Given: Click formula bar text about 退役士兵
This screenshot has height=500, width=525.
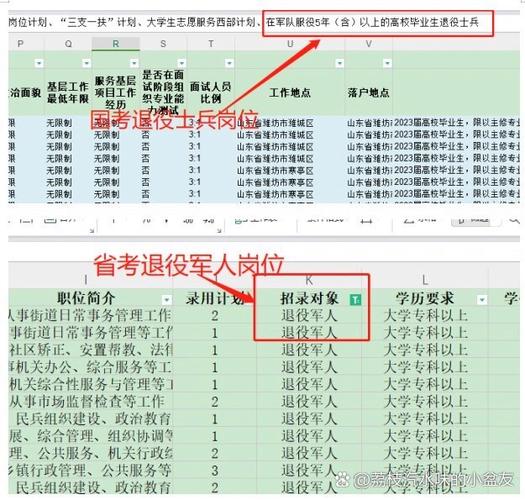Looking at the screenshot, I should pyautogui.click(x=372, y=22).
